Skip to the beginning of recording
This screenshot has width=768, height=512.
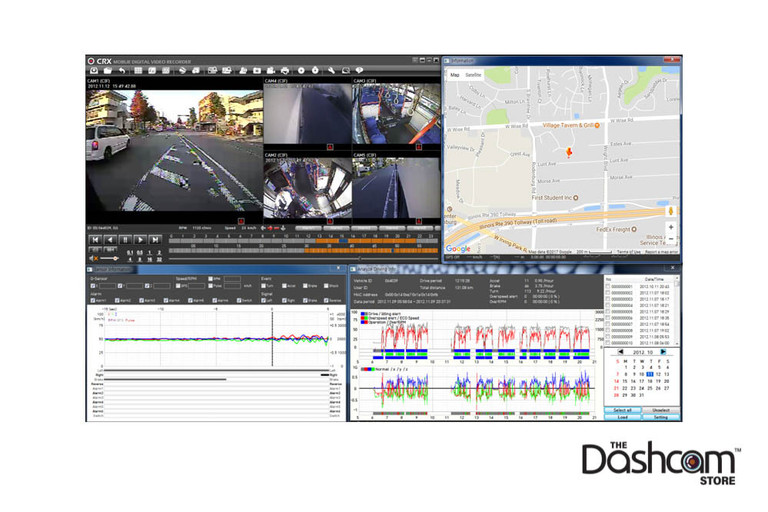pos(95,240)
